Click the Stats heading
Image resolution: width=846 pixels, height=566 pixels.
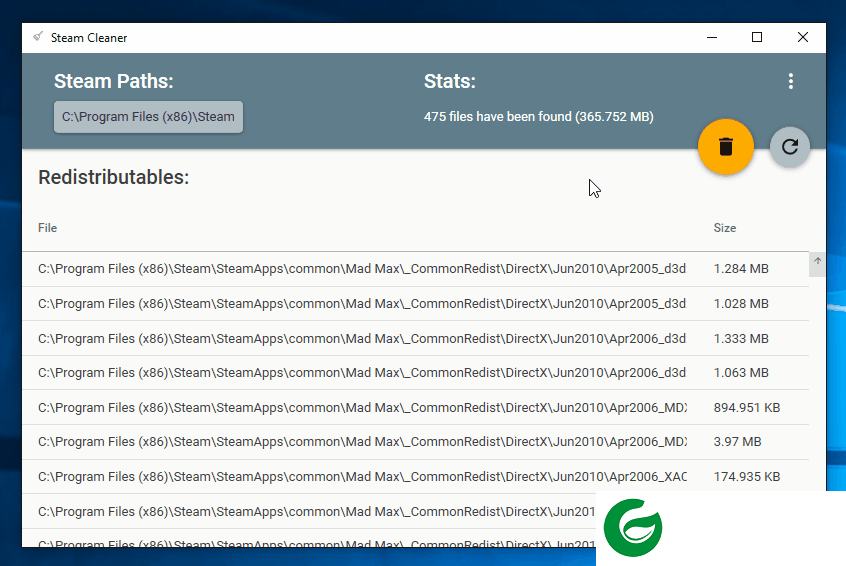(449, 81)
